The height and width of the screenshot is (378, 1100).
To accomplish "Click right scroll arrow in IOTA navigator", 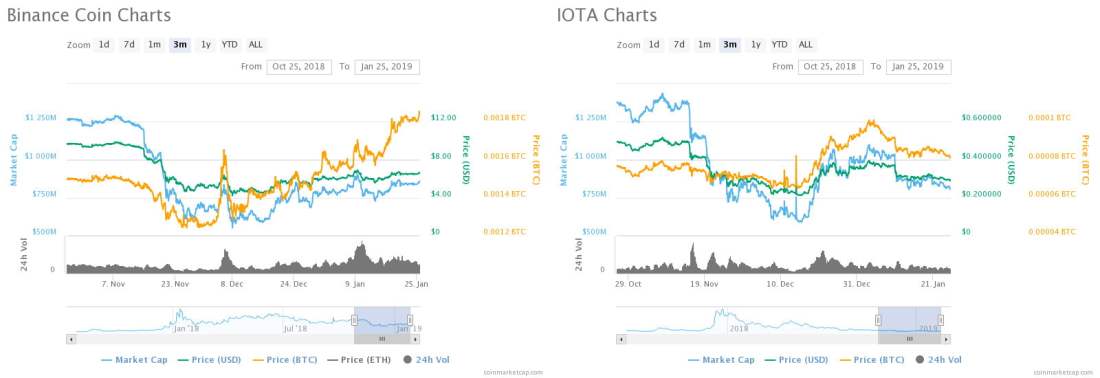I will pos(947,339).
